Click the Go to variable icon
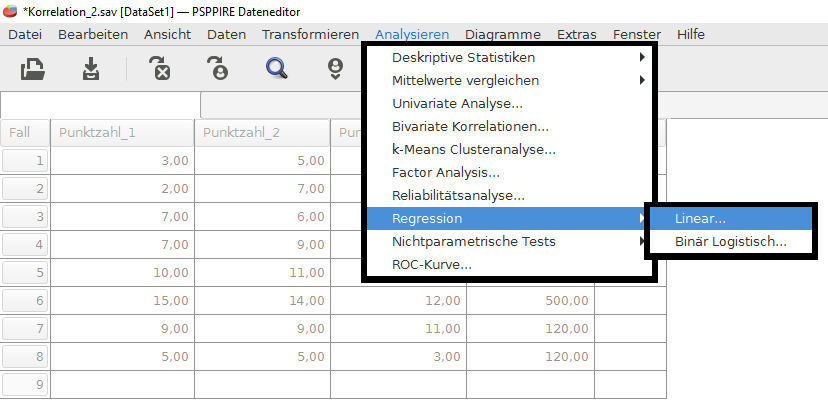The width and height of the screenshot is (828, 401). click(160, 68)
